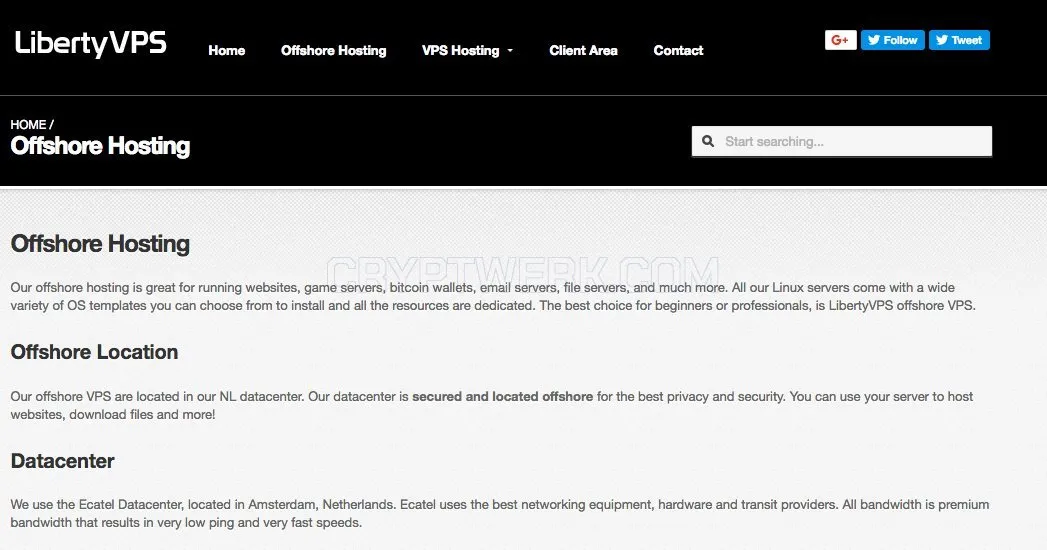Screen dimensions: 1047x550
Task: Click the text Amsterdam, Netherlands
Action: pos(321,505)
